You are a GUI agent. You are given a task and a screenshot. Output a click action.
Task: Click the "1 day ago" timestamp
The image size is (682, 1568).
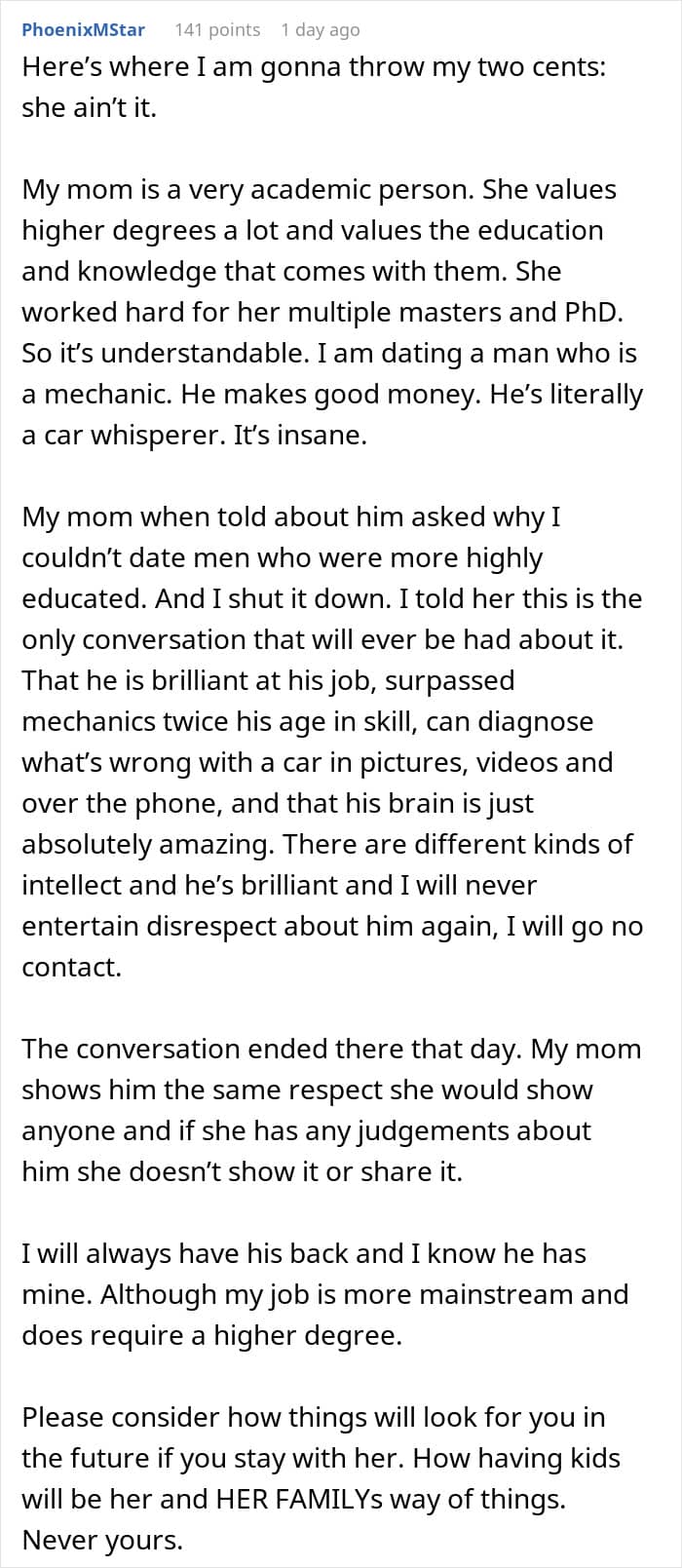coord(320,29)
